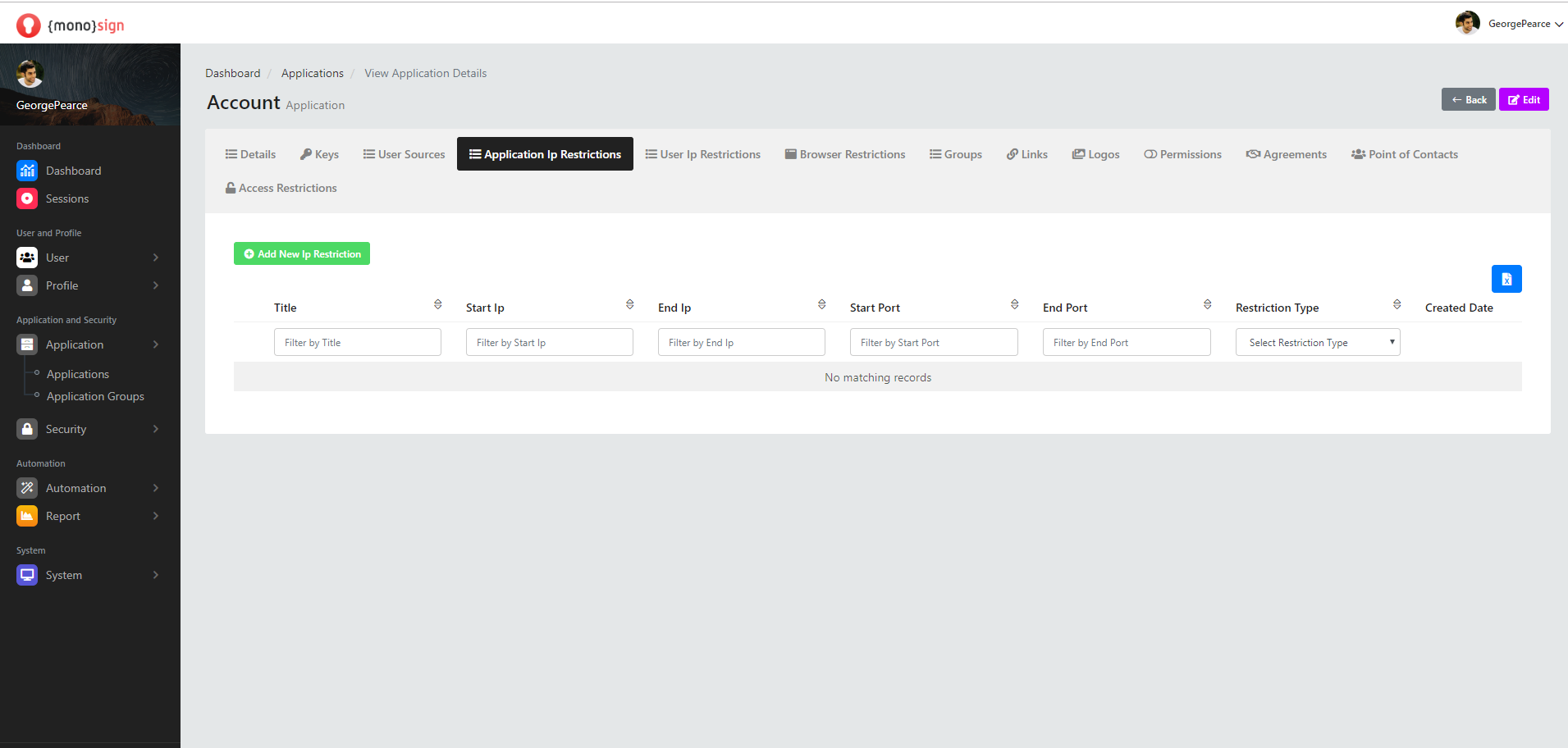Sort by End Port column arrows
This screenshot has height=748, width=1568.
coord(1208,304)
